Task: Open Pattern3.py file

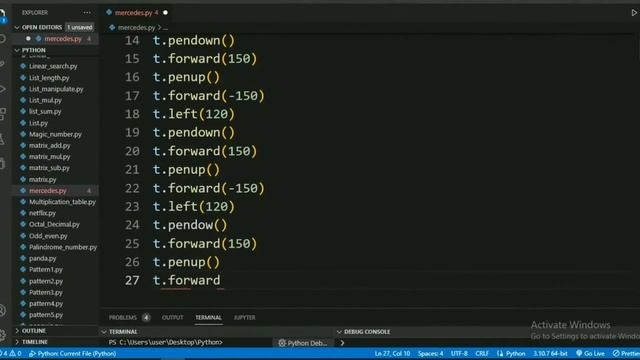Action: point(46,293)
